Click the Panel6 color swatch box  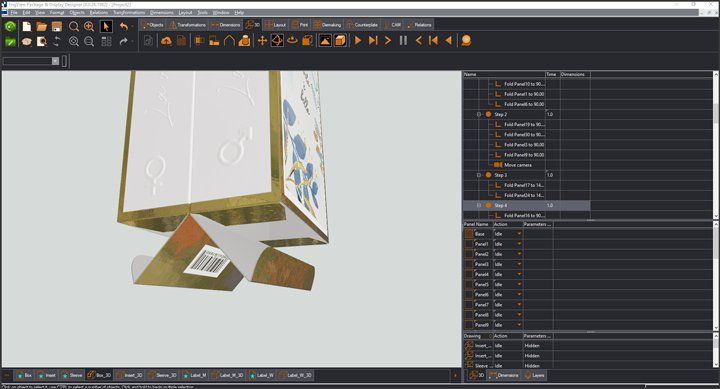469,294
